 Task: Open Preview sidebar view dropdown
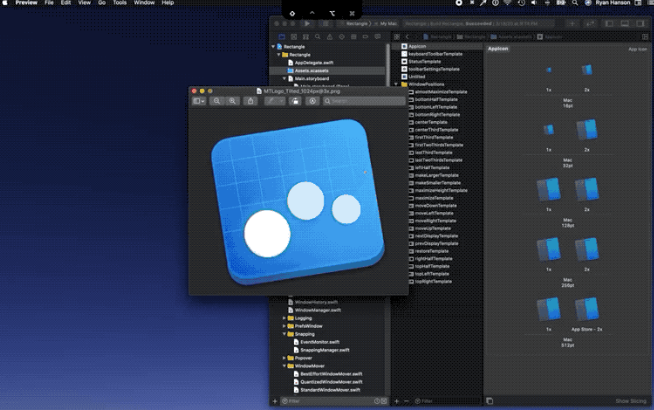pos(199,101)
